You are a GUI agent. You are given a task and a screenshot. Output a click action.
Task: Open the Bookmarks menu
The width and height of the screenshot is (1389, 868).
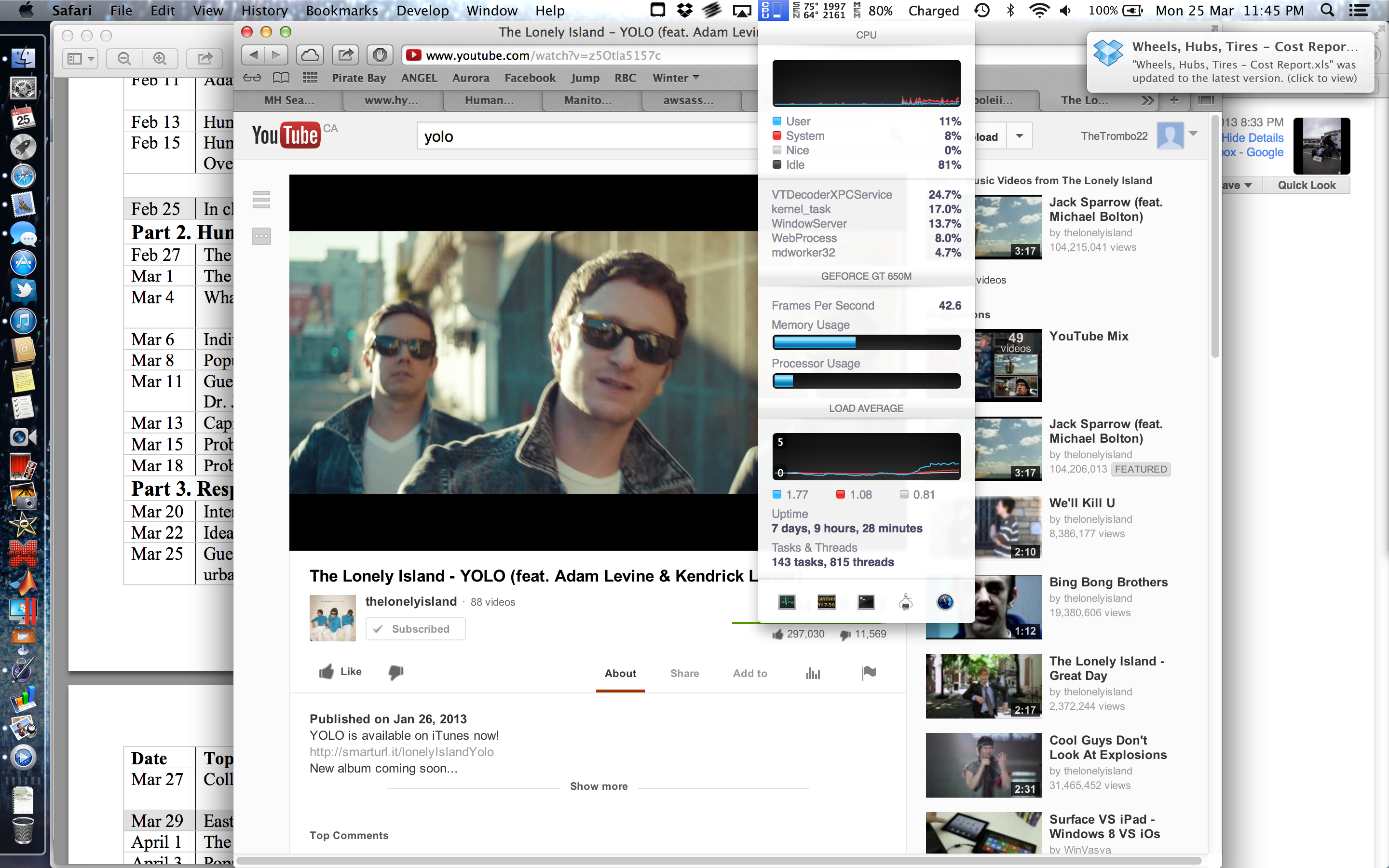(341, 10)
